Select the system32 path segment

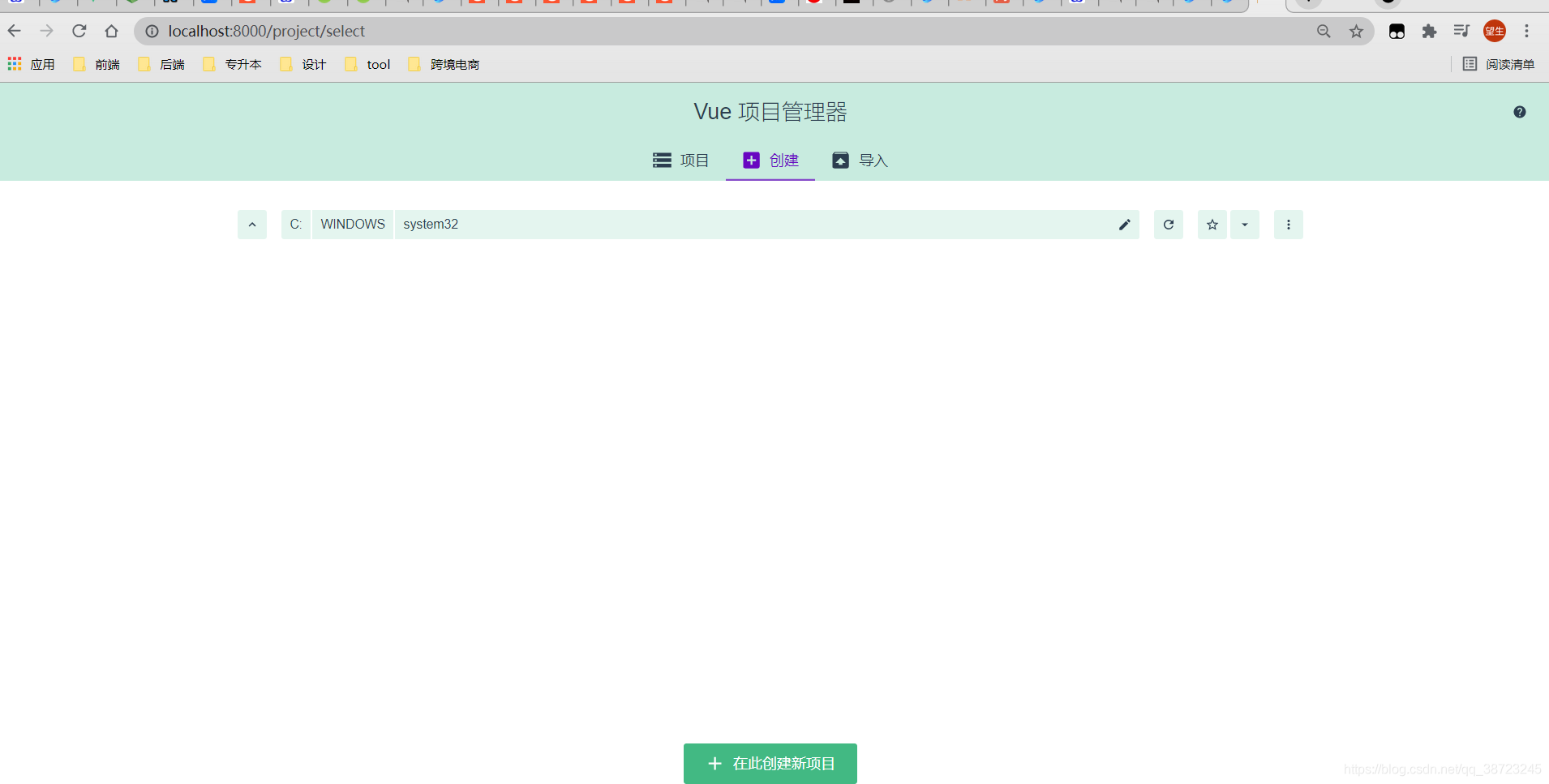(x=431, y=225)
